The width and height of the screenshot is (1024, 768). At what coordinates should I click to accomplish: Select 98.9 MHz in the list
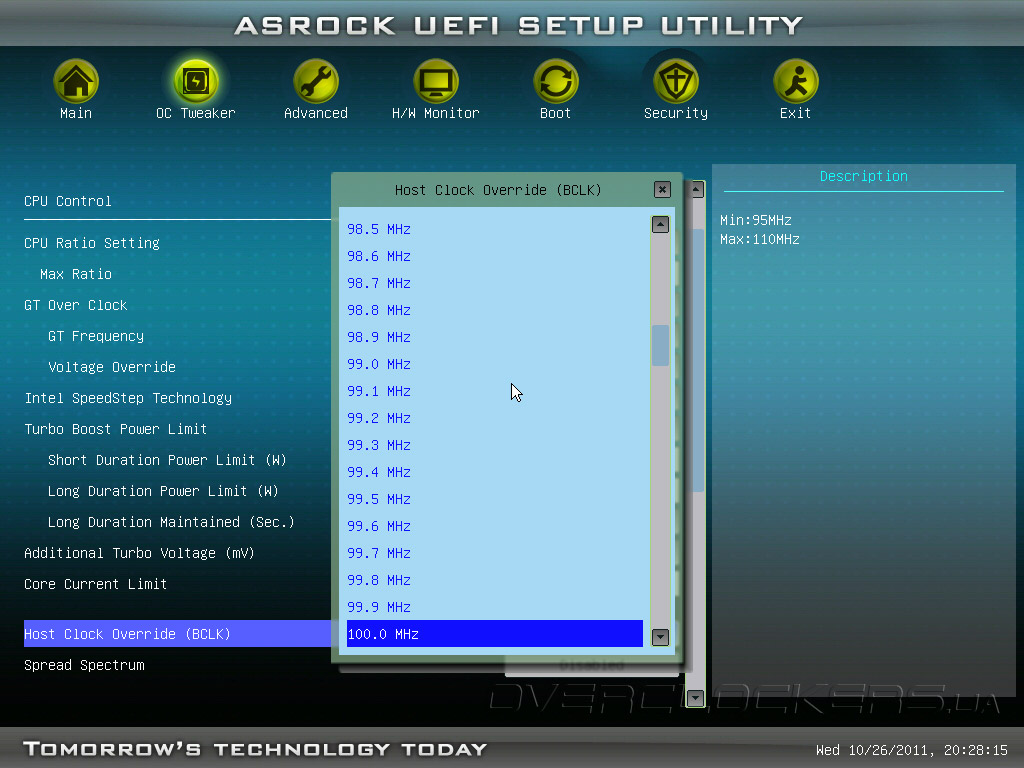pyautogui.click(x=379, y=337)
